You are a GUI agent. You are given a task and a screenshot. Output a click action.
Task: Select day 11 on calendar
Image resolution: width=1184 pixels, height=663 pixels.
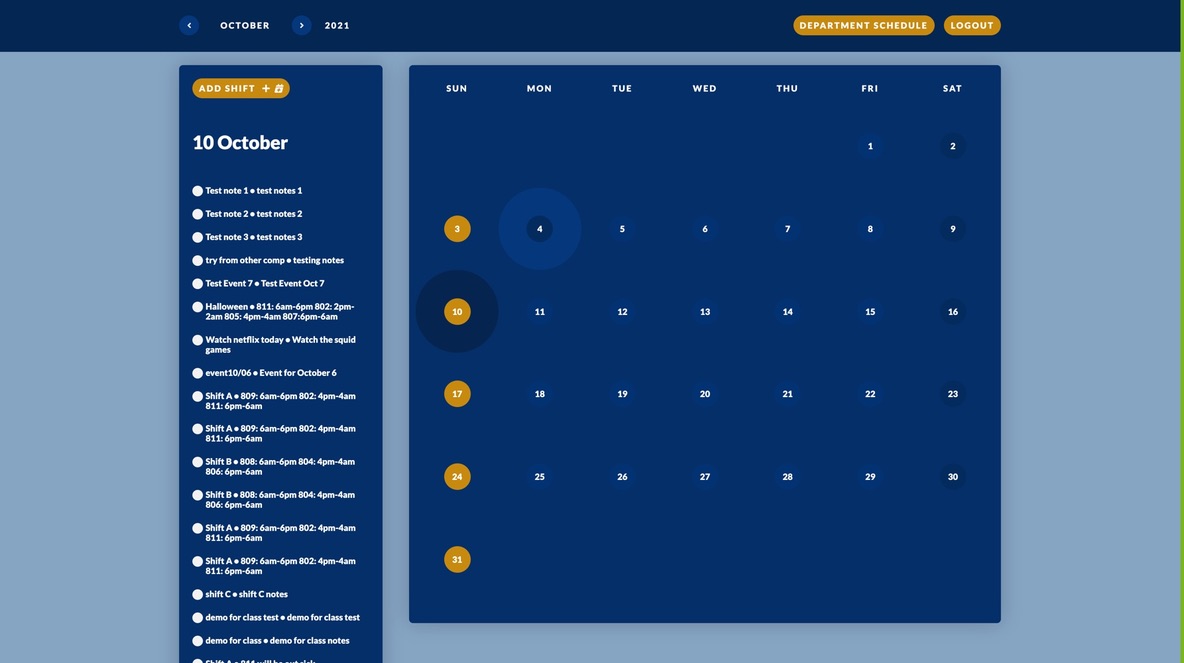tap(539, 312)
